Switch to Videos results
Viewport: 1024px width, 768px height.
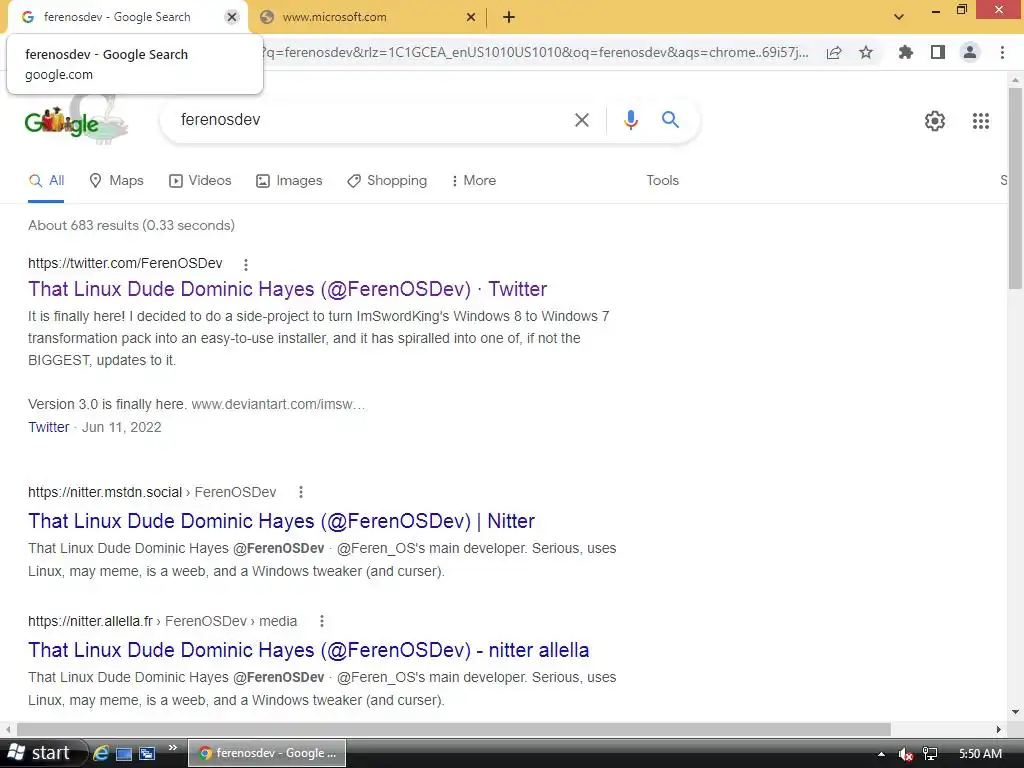[x=200, y=181]
